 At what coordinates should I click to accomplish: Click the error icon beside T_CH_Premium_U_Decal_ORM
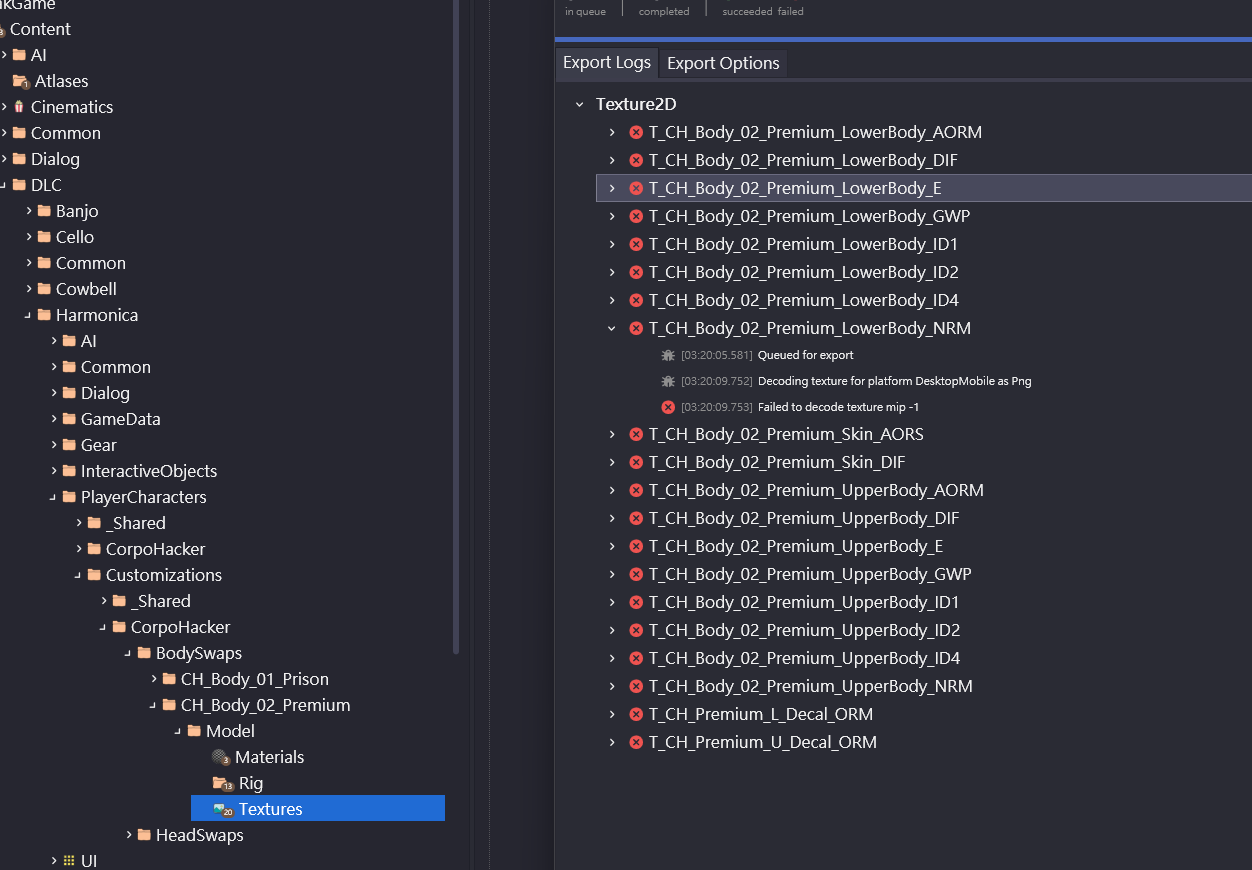click(x=636, y=742)
